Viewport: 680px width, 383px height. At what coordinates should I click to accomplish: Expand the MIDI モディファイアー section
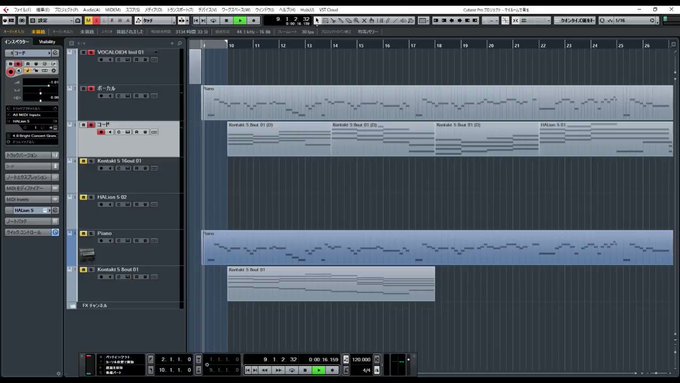click(x=32, y=188)
